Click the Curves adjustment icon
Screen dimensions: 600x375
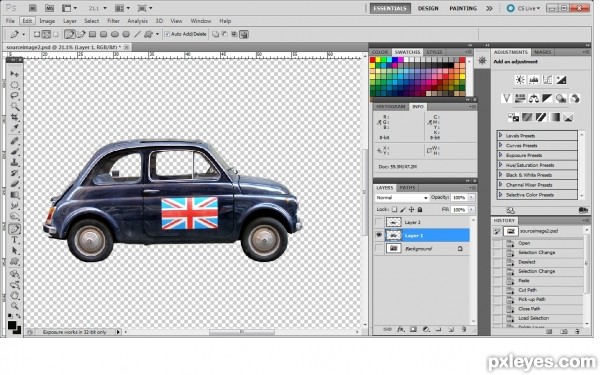(x=547, y=80)
